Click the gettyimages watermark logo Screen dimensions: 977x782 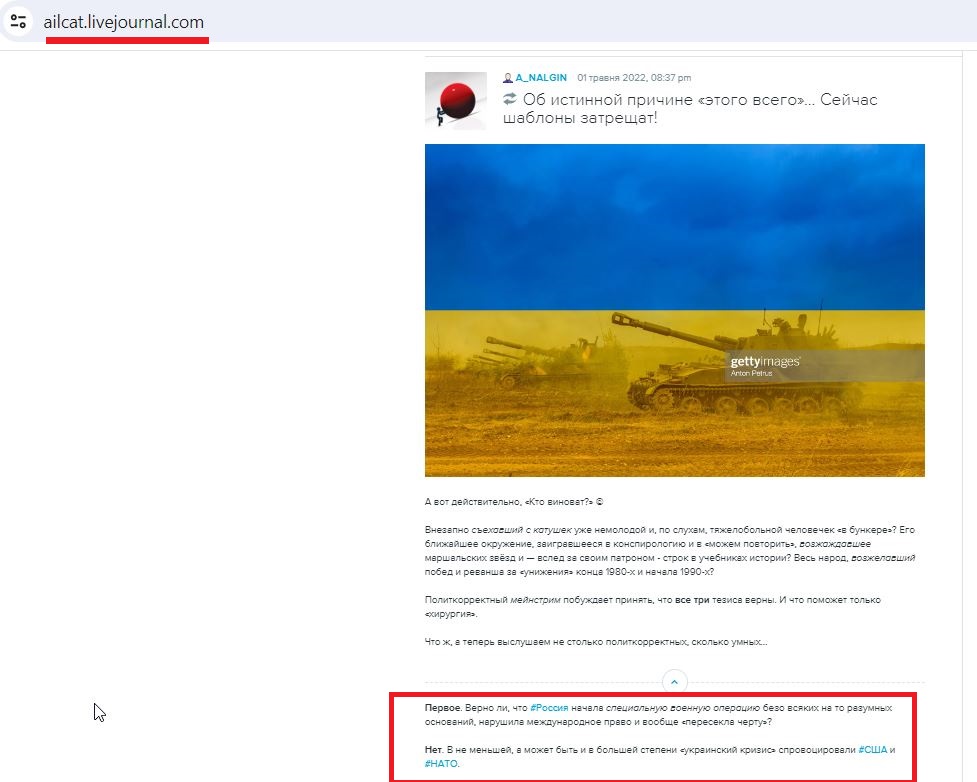click(x=765, y=361)
